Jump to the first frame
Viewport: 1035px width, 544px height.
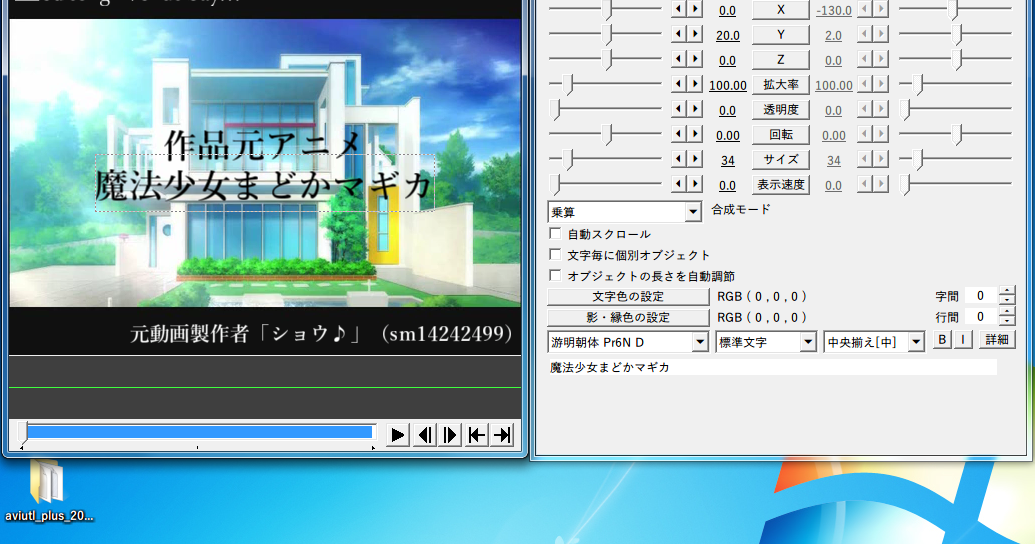click(476, 435)
